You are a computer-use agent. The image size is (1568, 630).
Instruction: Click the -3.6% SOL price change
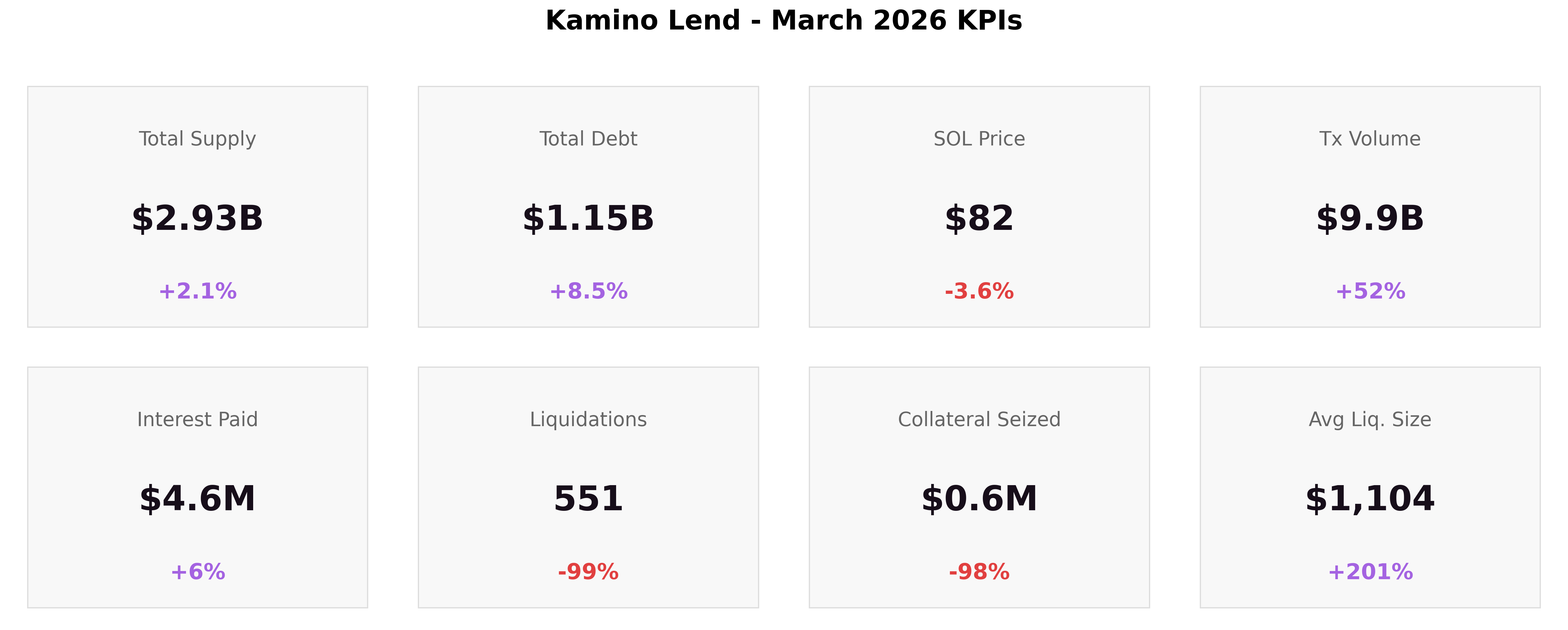(x=979, y=291)
